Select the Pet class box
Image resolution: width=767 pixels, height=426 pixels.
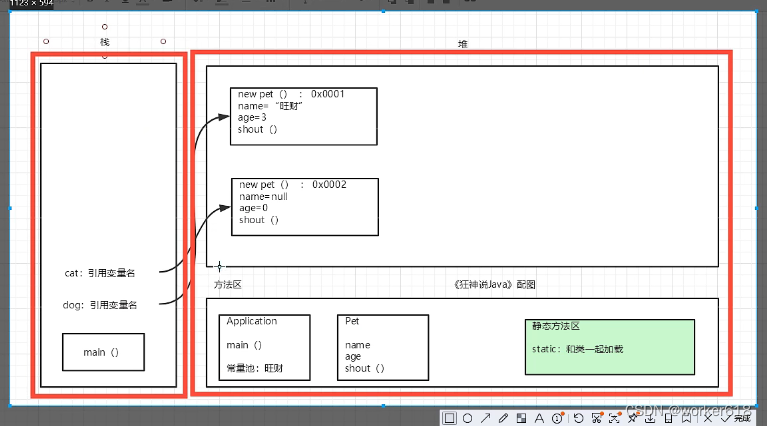pyautogui.click(x=383, y=348)
